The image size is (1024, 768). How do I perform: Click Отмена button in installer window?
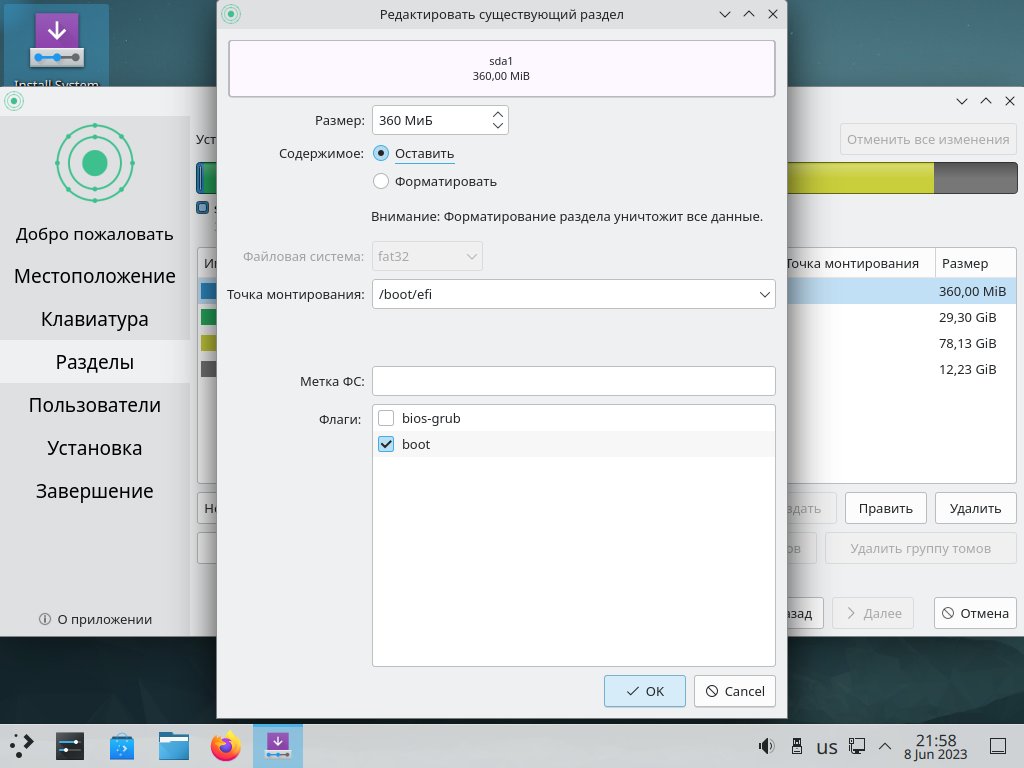pyautogui.click(x=975, y=613)
